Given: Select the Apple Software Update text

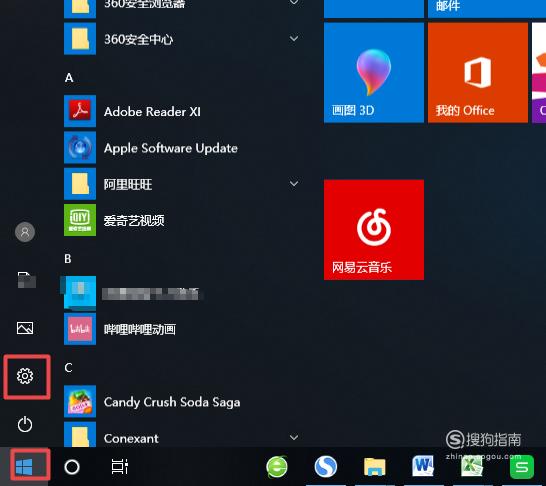Looking at the screenshot, I should (x=171, y=148).
